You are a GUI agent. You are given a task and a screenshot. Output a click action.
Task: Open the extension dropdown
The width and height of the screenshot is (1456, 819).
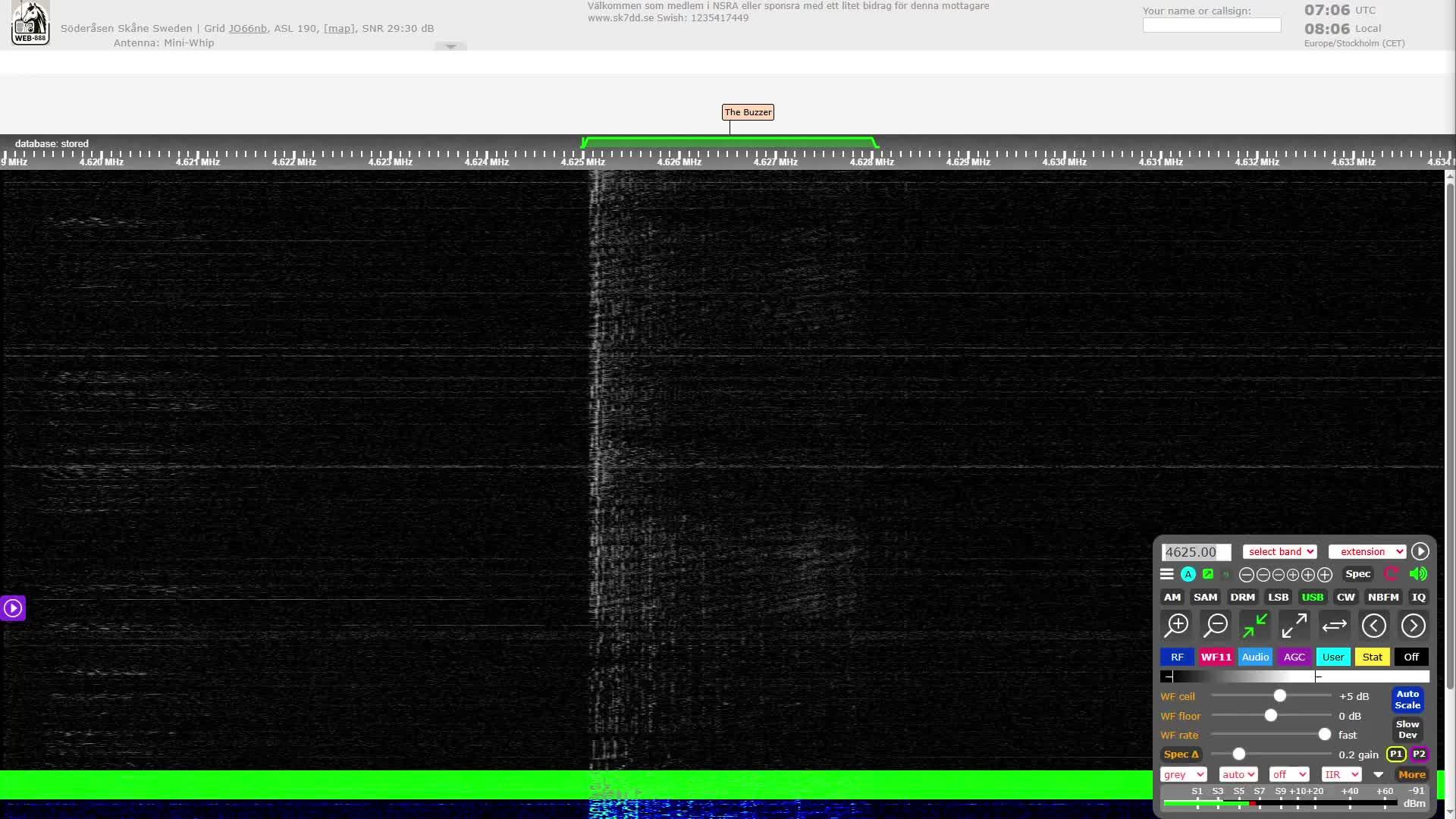(1367, 552)
